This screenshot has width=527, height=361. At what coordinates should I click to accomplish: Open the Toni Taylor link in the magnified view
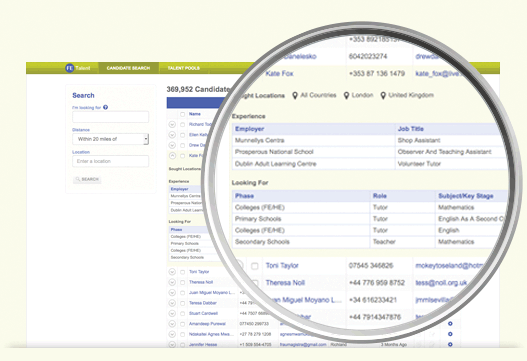tap(282, 266)
